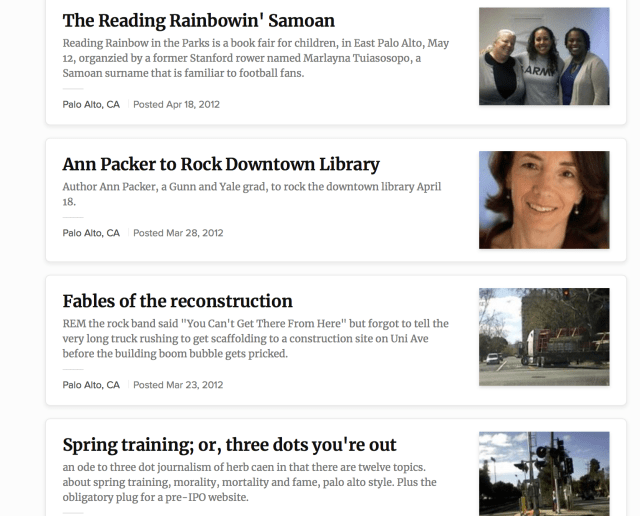The image size is (640, 516).
Task: Click the truck on street thumbnail
Action: coord(544,337)
